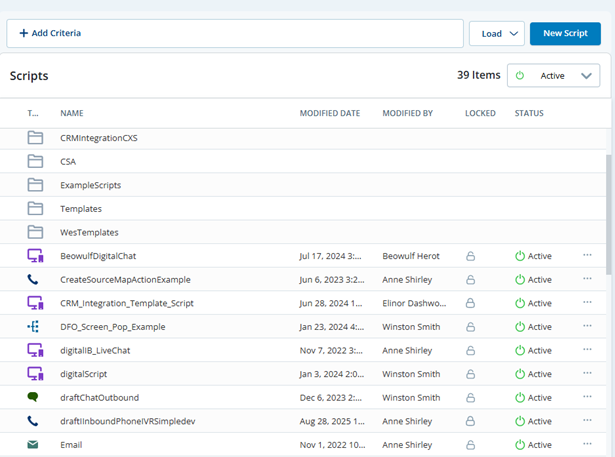Click the chat bubble icon for draftChatOutbound
This screenshot has height=457, width=615.
pyautogui.click(x=35, y=398)
